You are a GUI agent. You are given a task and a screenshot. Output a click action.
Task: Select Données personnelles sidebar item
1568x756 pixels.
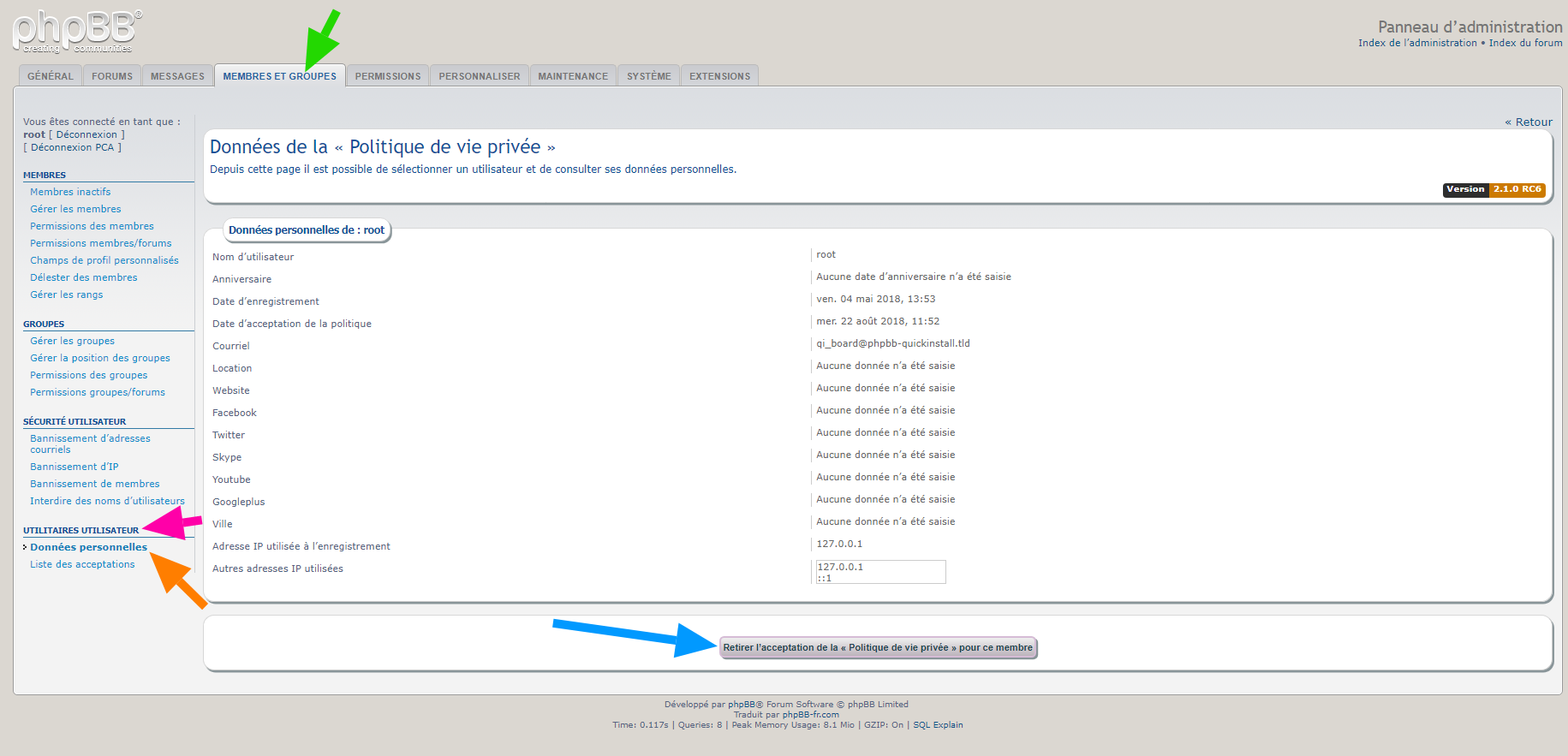[88, 547]
